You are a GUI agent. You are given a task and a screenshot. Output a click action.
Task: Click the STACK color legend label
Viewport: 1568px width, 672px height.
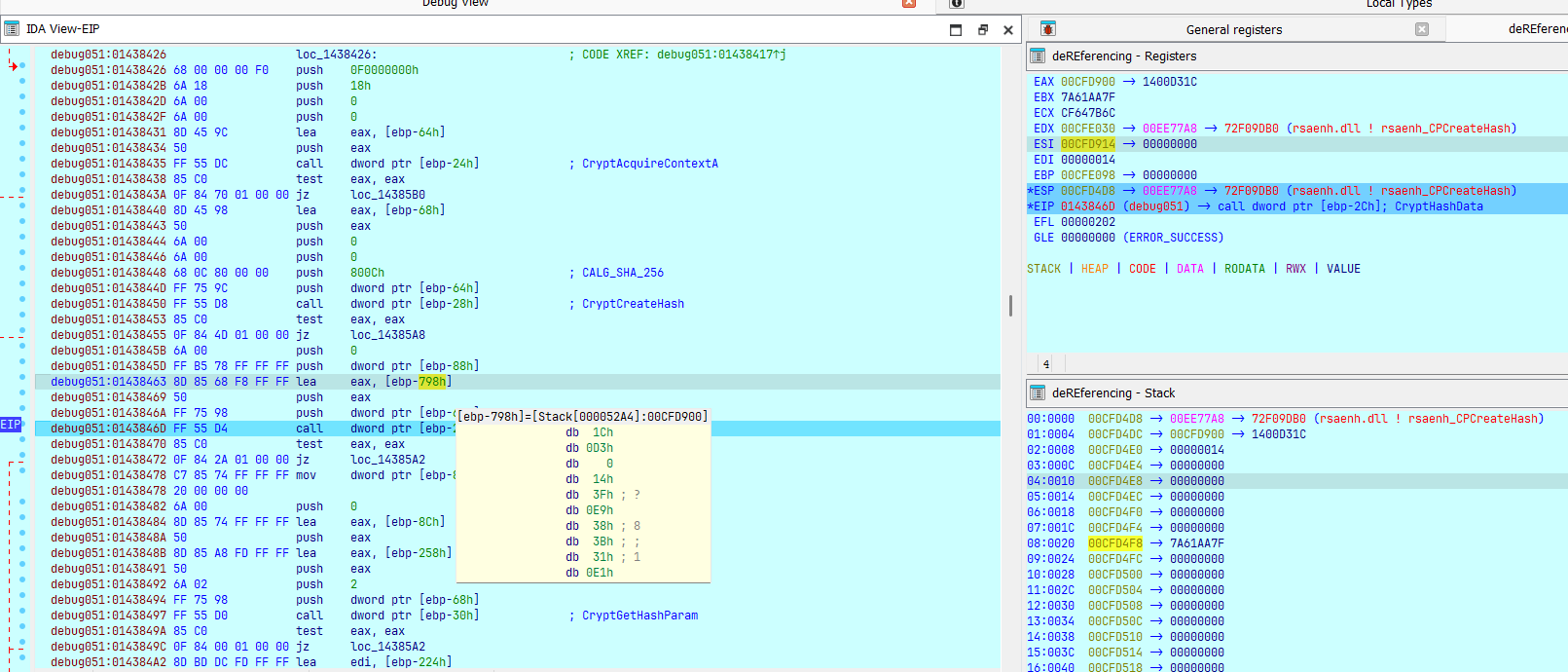coord(1043,269)
